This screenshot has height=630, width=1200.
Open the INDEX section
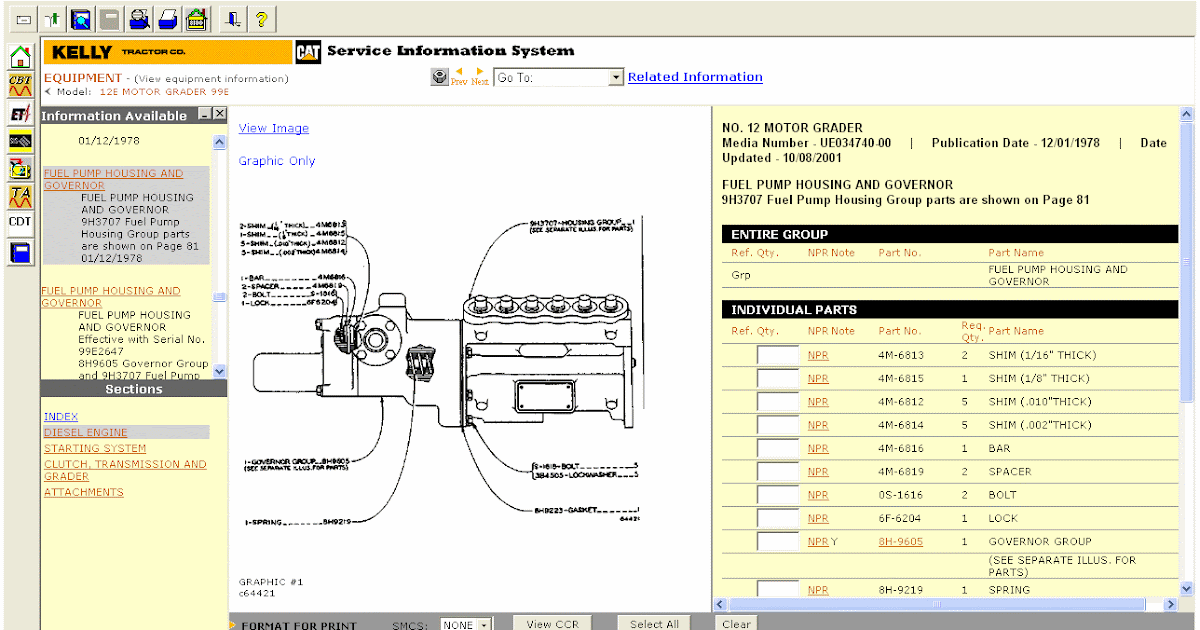(61, 417)
